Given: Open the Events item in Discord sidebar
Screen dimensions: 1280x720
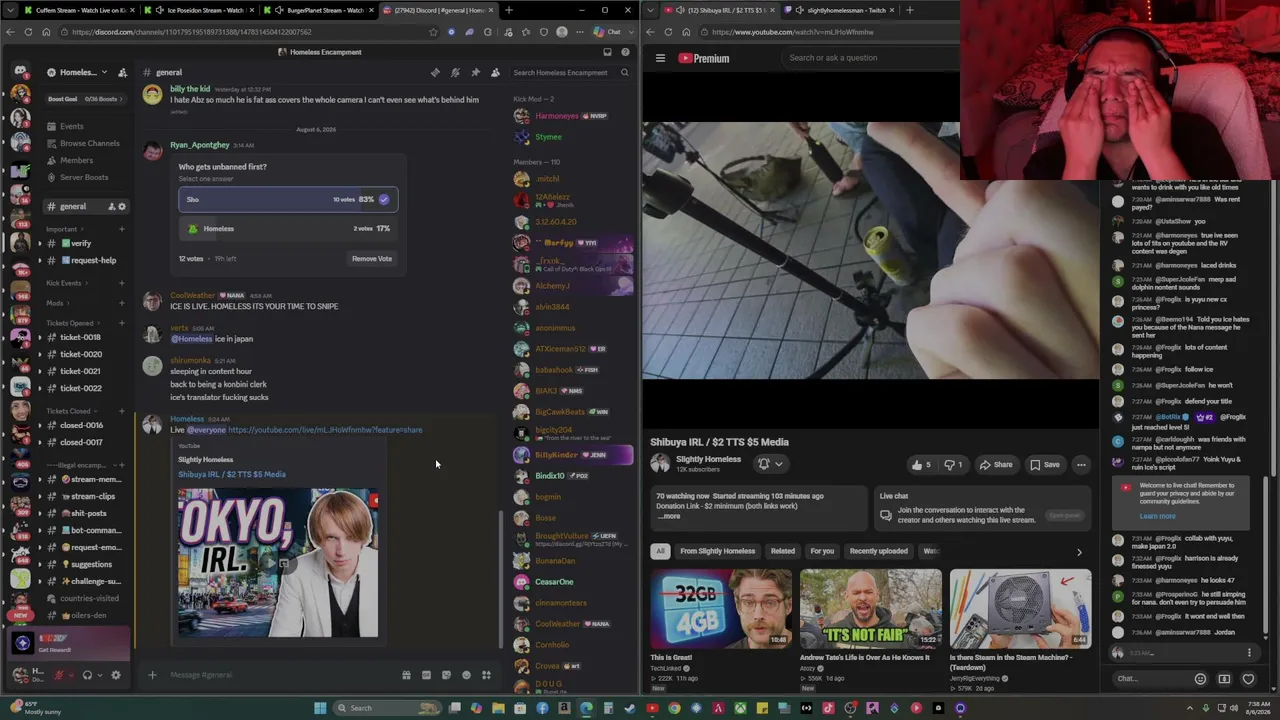Looking at the screenshot, I should click(x=71, y=126).
